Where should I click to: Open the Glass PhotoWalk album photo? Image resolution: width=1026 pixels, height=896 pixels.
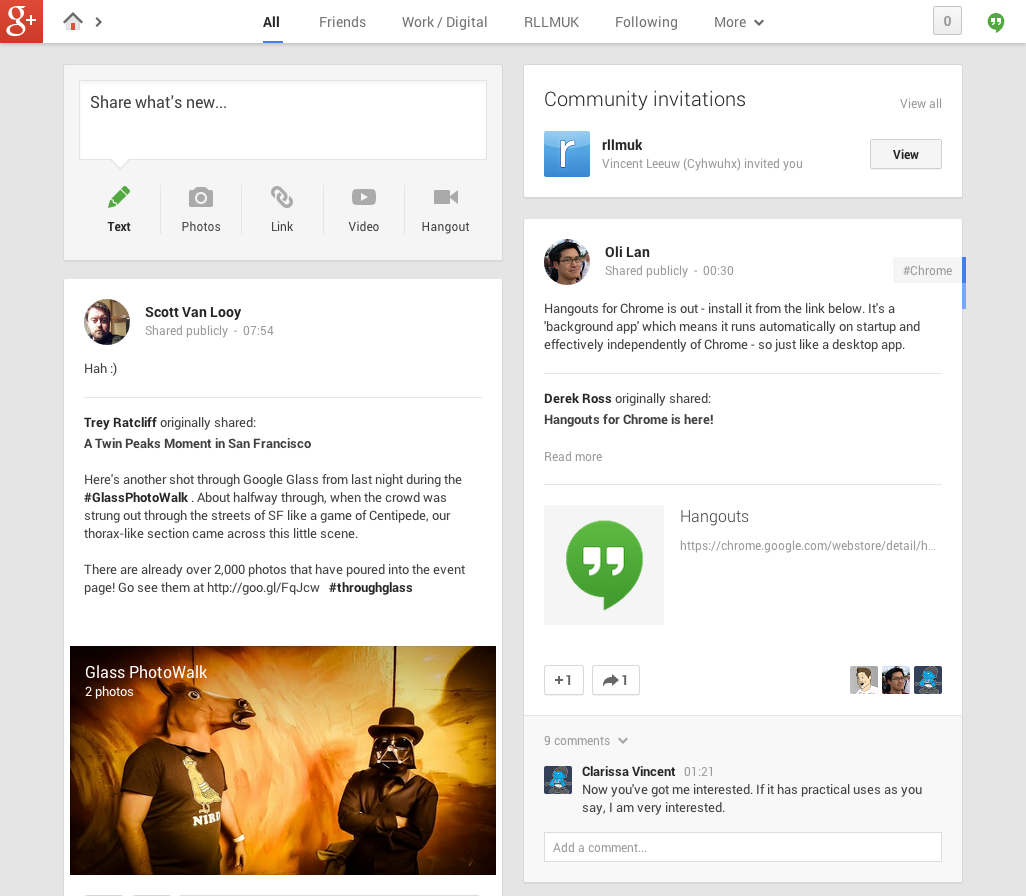pyautogui.click(x=283, y=760)
